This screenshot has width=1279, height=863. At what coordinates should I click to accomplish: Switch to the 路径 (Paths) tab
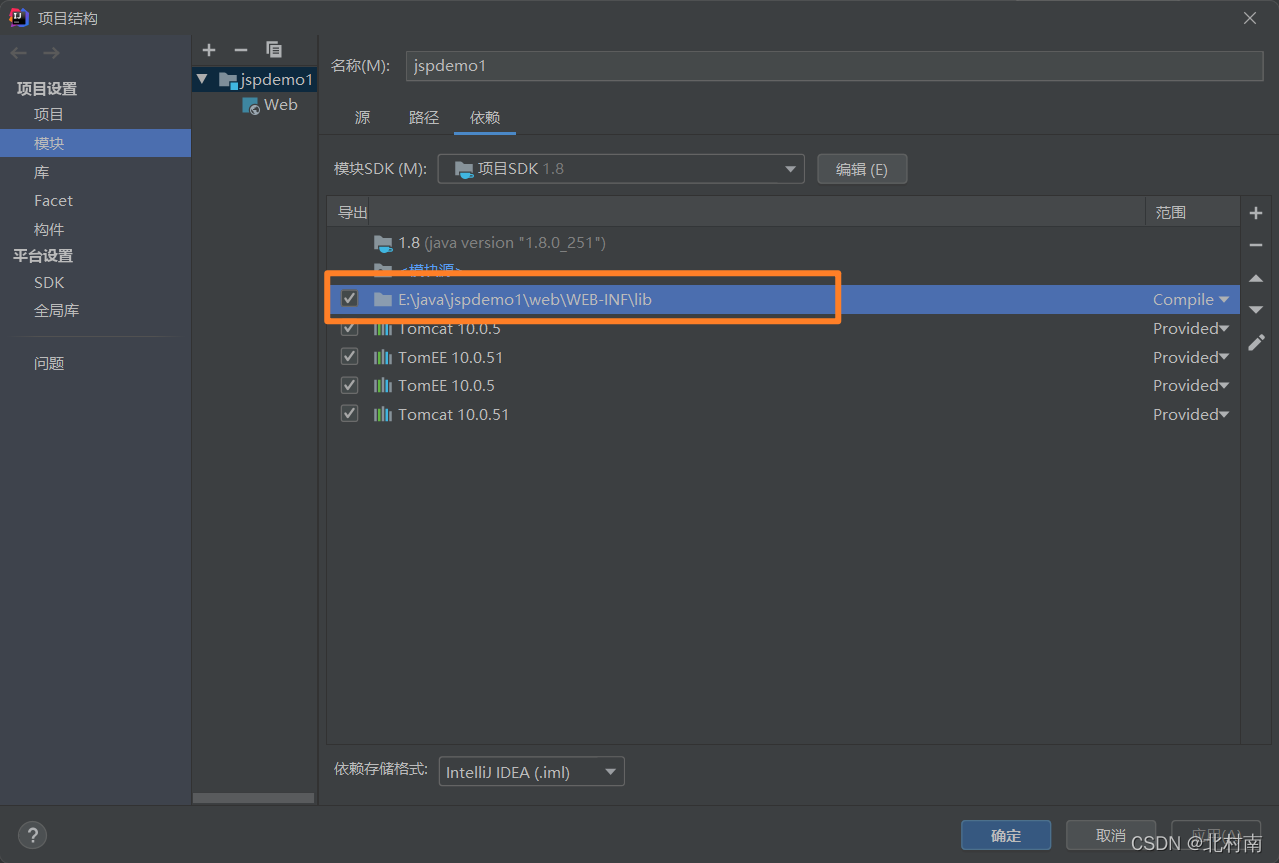424,117
